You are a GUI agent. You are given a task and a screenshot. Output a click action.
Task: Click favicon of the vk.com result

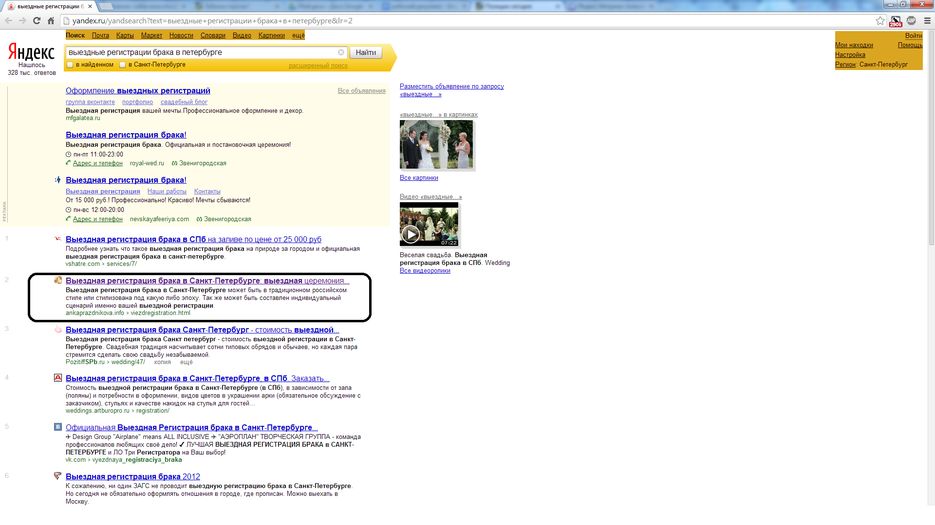click(58, 427)
